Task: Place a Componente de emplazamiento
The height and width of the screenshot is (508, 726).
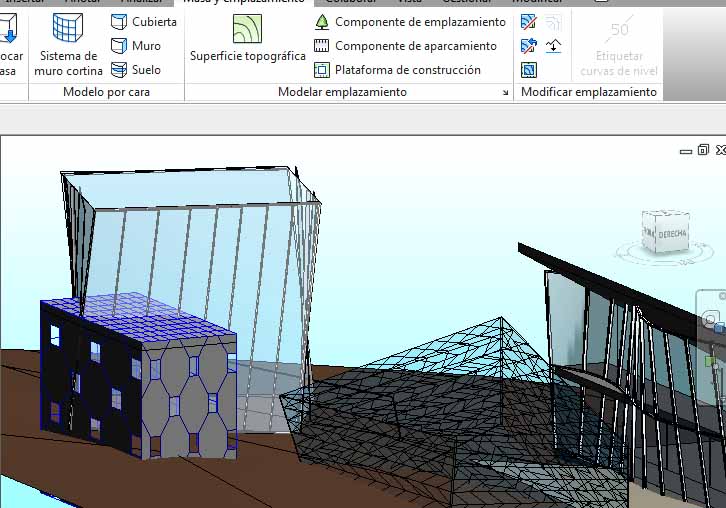Action: pos(410,22)
